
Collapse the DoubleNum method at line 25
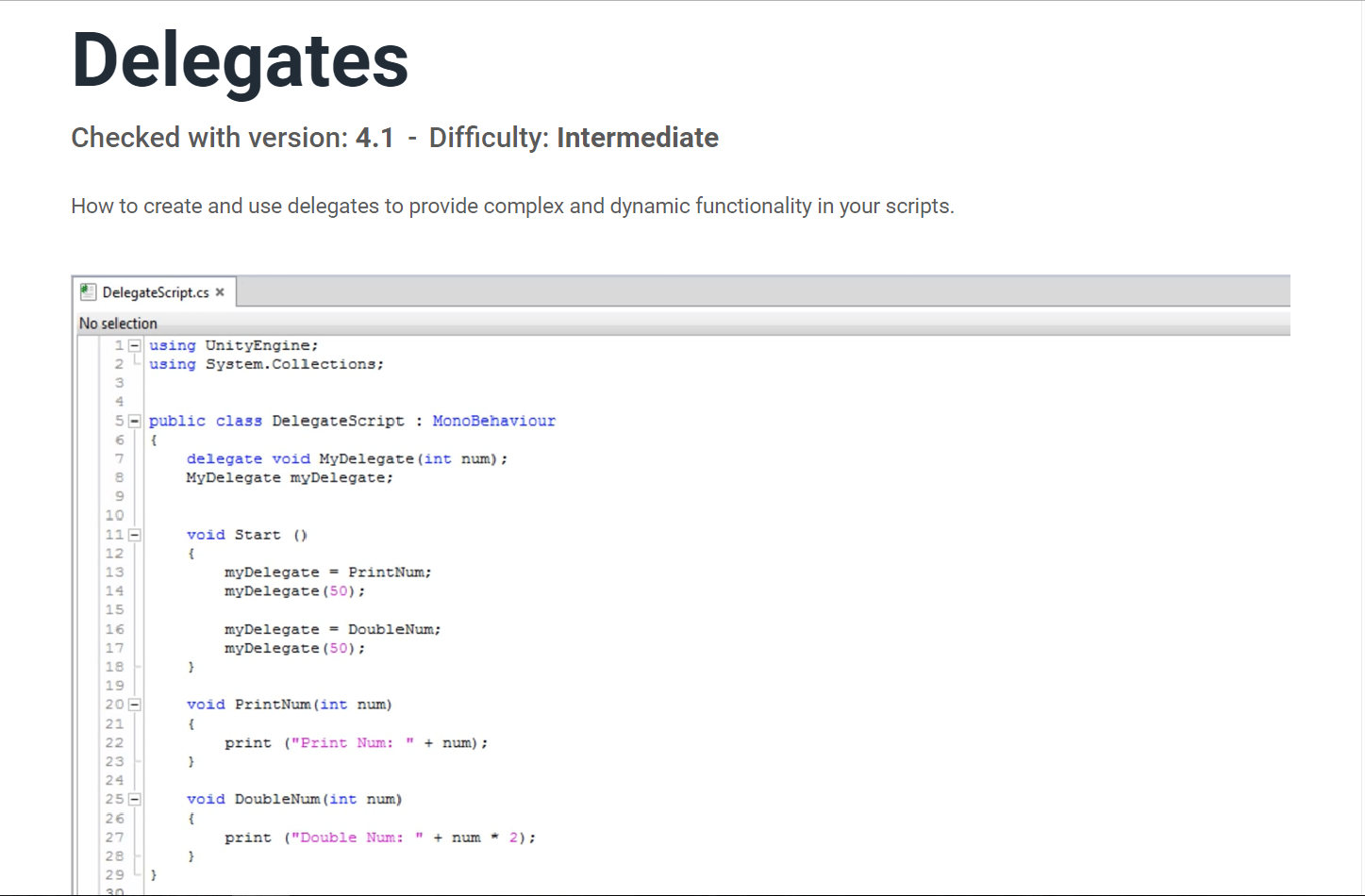tap(135, 799)
